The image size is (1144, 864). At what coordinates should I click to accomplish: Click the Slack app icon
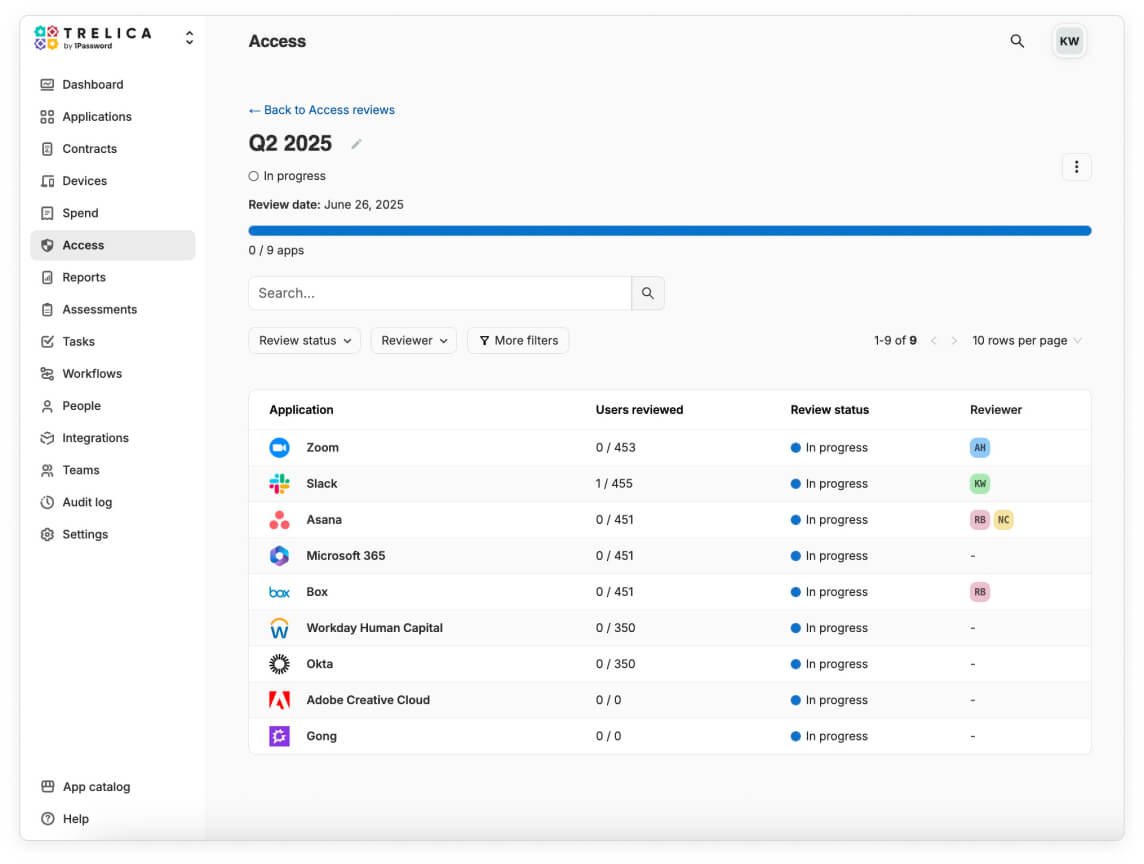[279, 483]
